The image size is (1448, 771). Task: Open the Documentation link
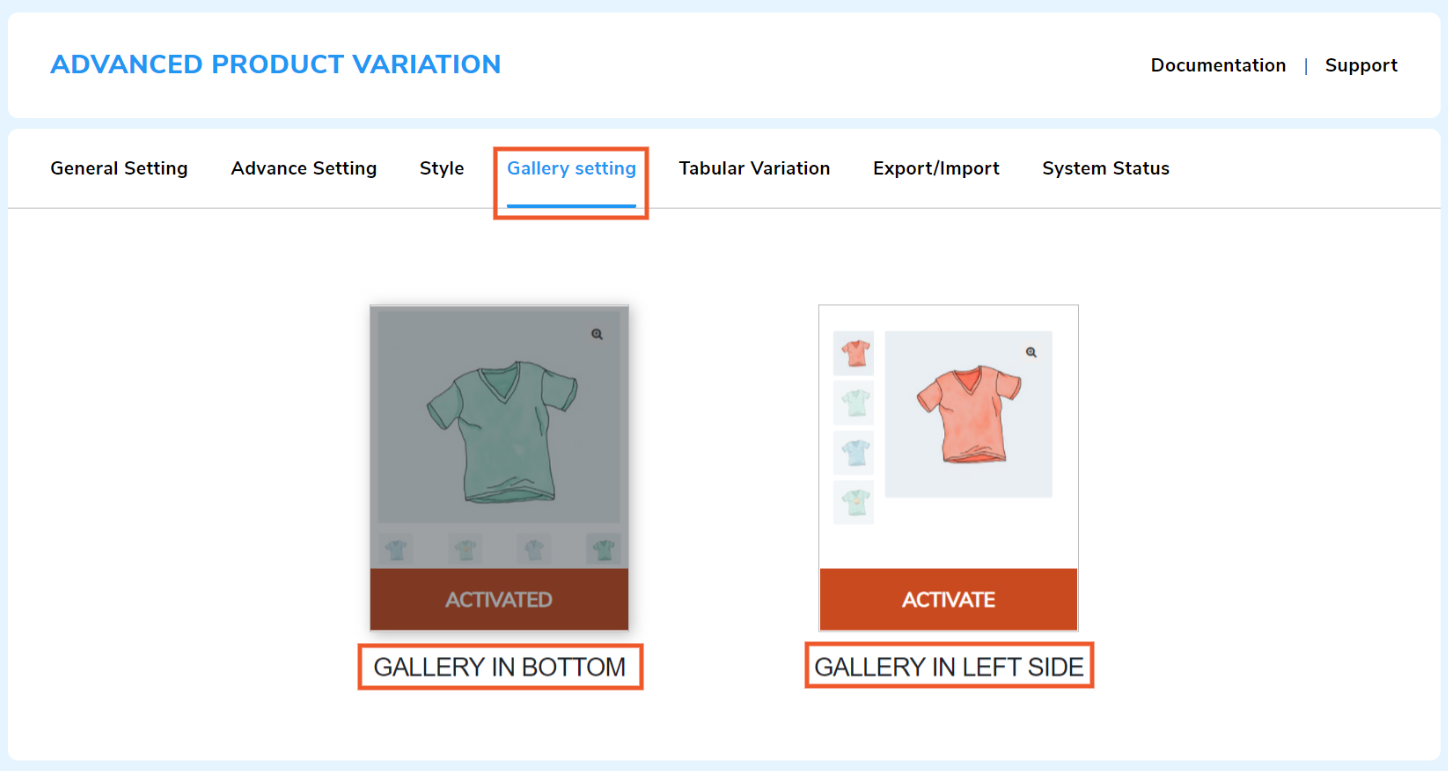[x=1218, y=65]
